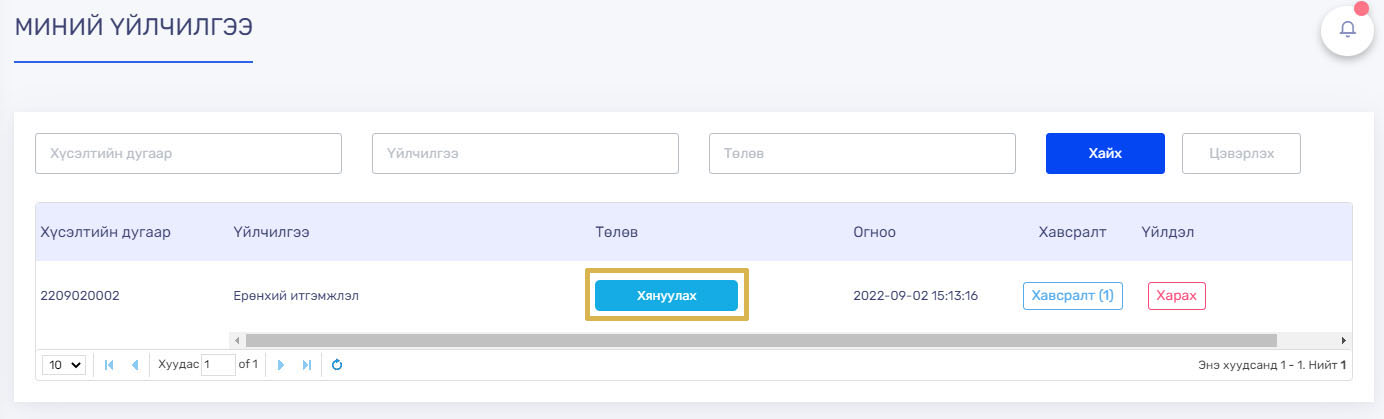Go to next page in pager

[281, 365]
